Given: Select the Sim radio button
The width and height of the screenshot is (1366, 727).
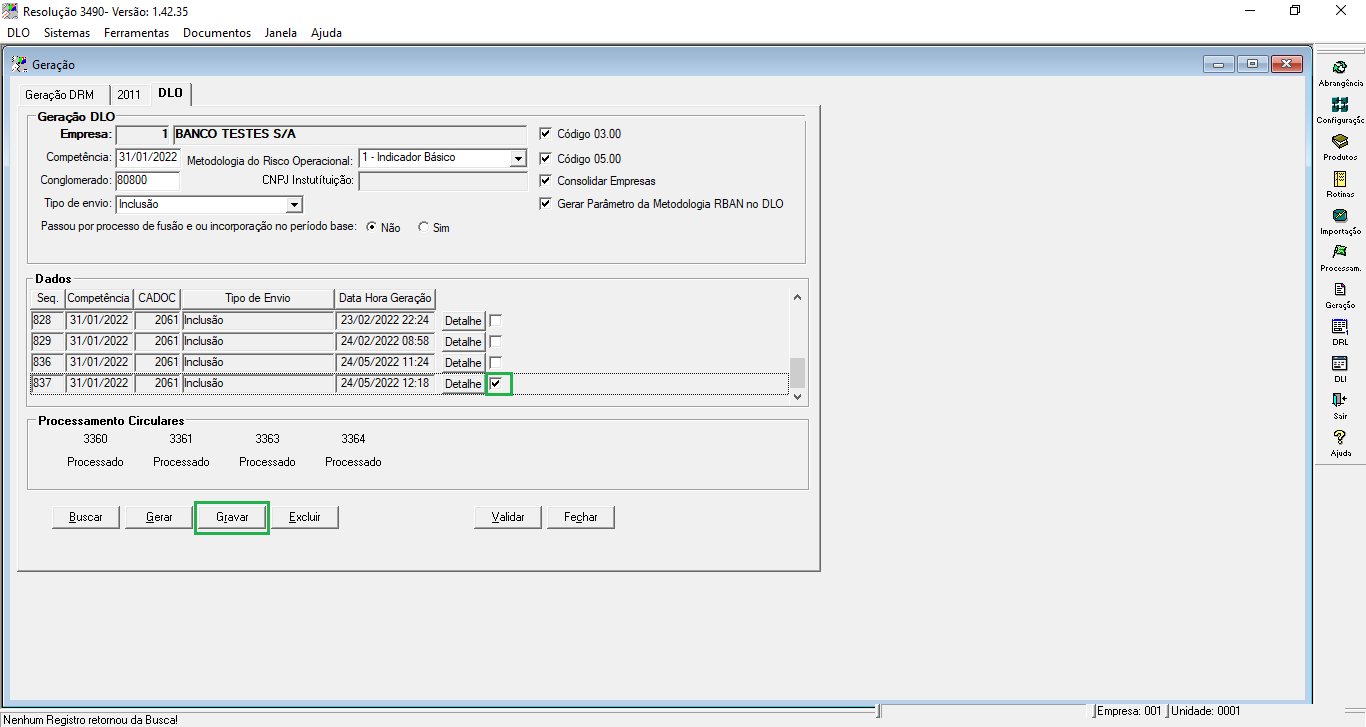Looking at the screenshot, I should [x=423, y=227].
